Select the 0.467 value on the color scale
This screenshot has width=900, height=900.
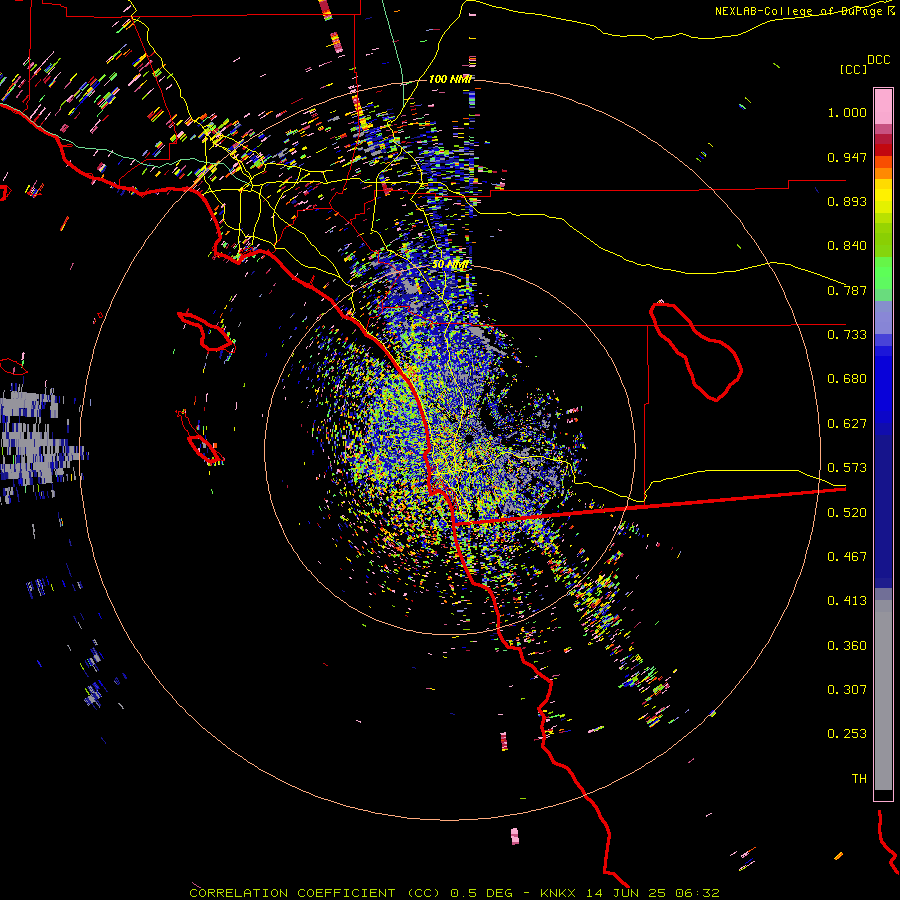847,557
